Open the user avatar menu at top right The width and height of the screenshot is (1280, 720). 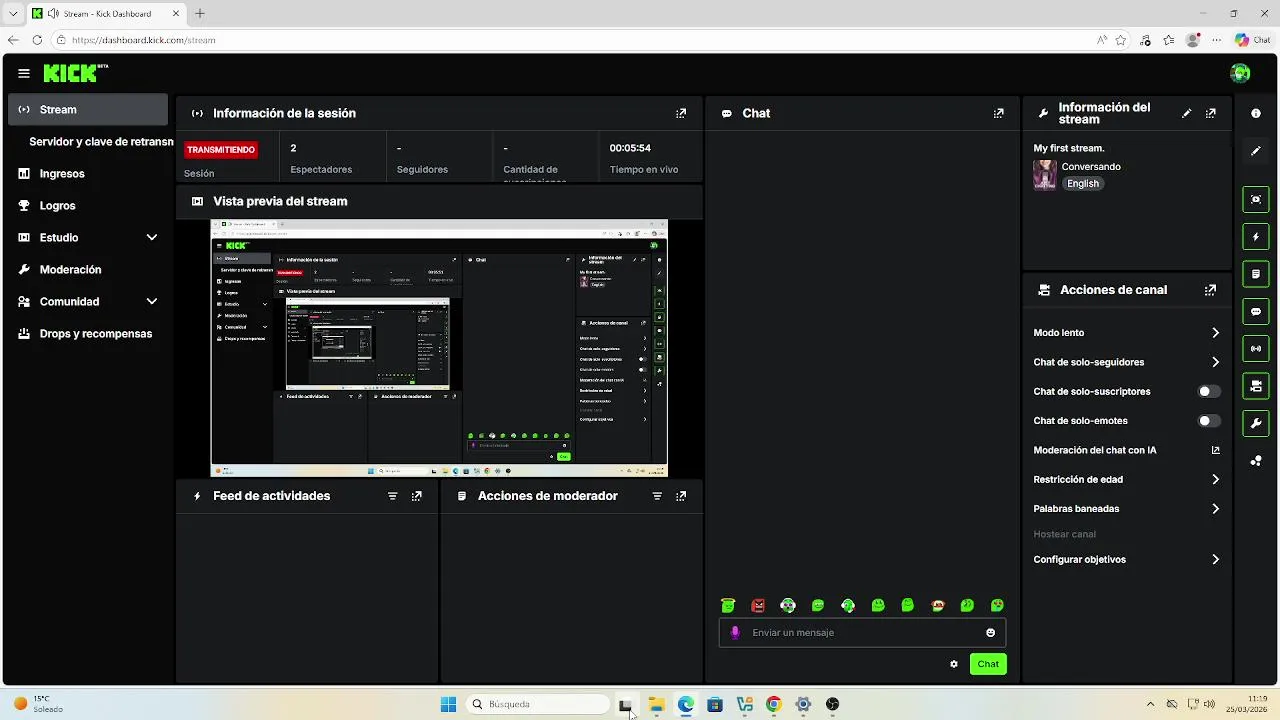click(x=1240, y=73)
